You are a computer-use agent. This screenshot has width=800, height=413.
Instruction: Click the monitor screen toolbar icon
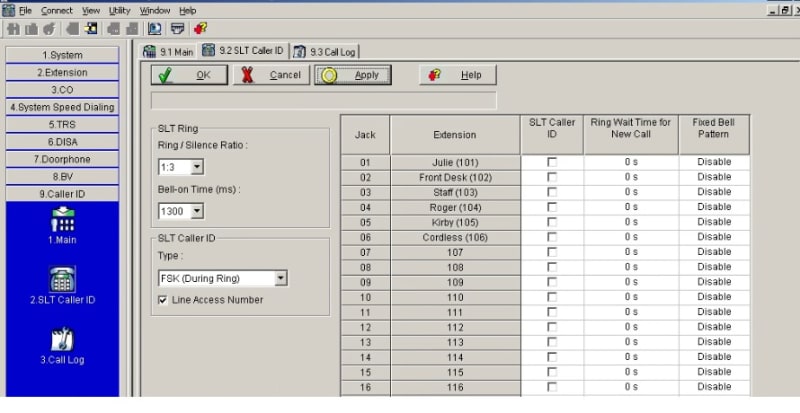point(155,29)
